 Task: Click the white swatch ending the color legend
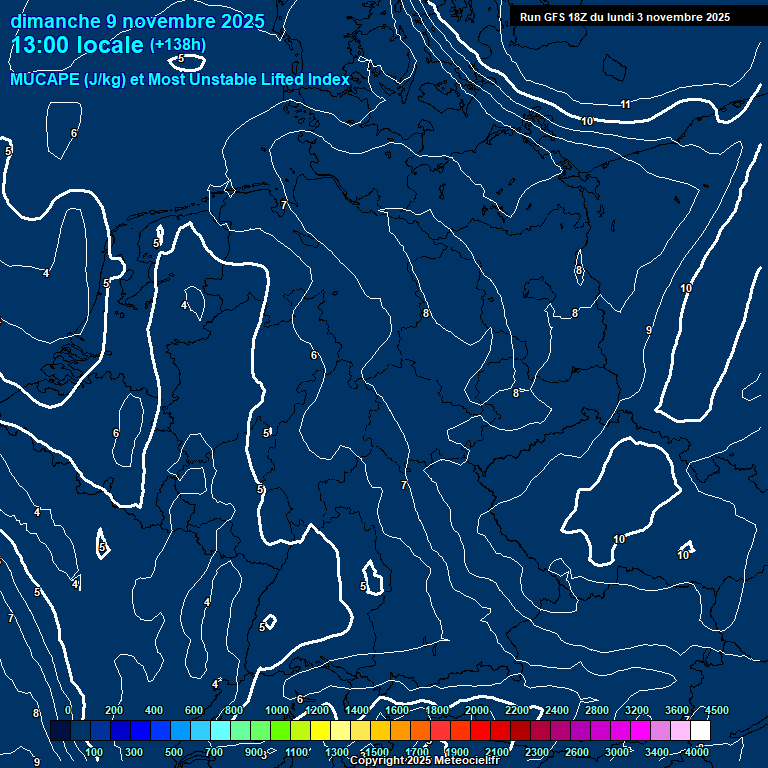(700, 730)
